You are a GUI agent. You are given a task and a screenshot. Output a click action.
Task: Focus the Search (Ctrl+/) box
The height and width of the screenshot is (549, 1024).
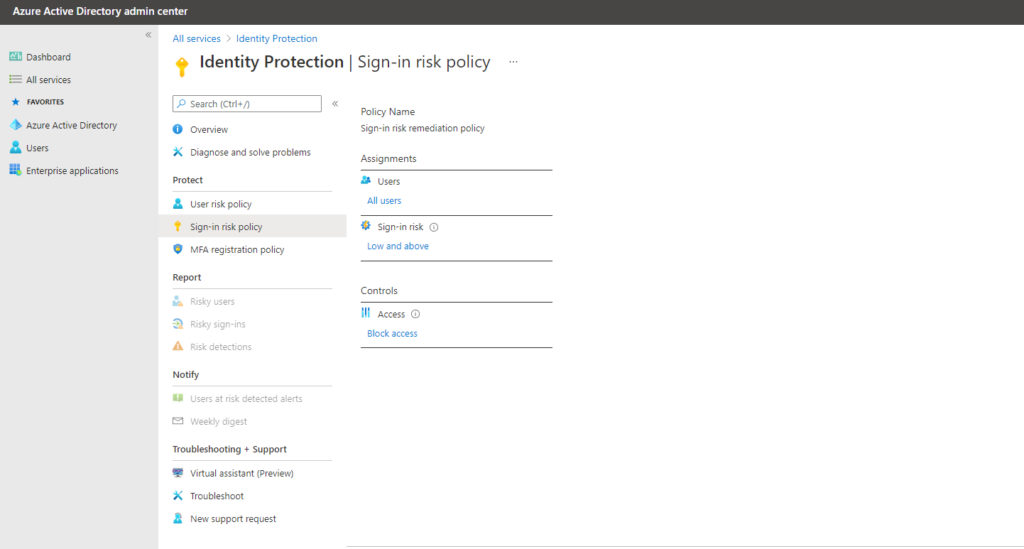pos(247,103)
